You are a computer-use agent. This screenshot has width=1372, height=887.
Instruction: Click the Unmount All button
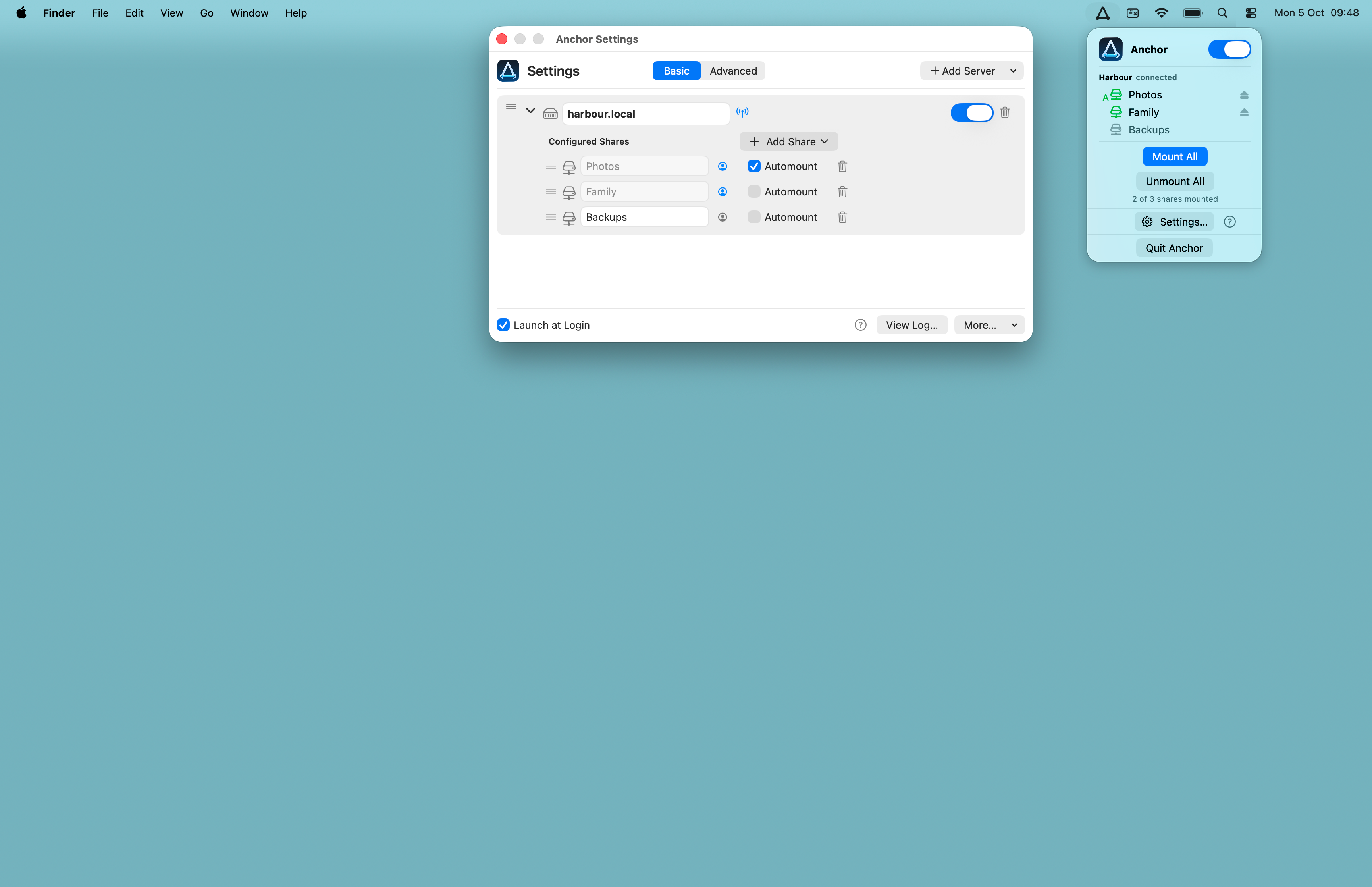pyautogui.click(x=1175, y=181)
